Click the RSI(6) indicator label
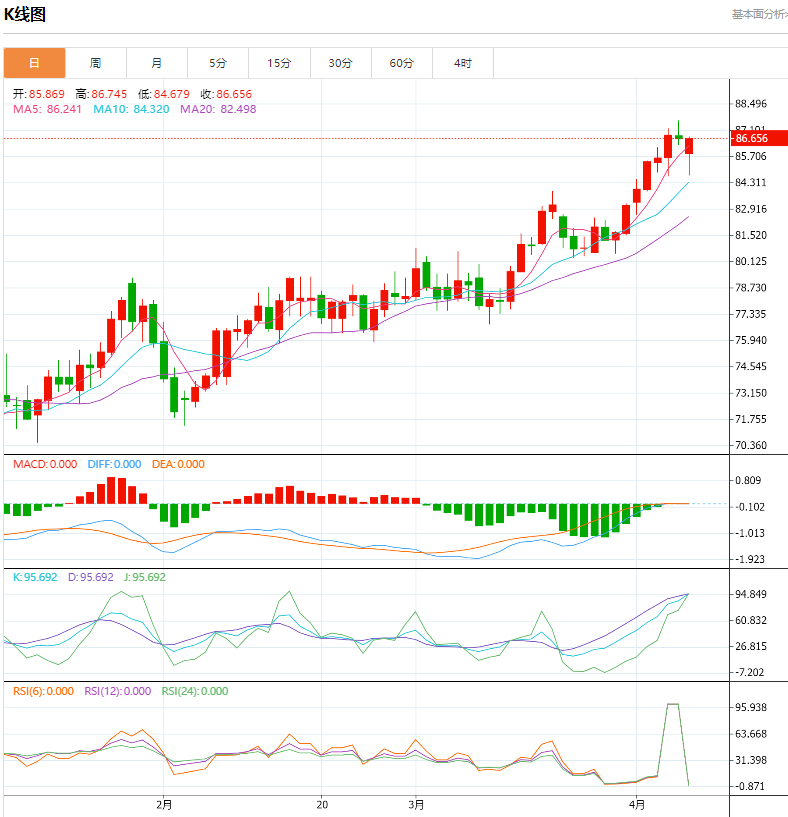Screen dimensions: 788x817 43,691
